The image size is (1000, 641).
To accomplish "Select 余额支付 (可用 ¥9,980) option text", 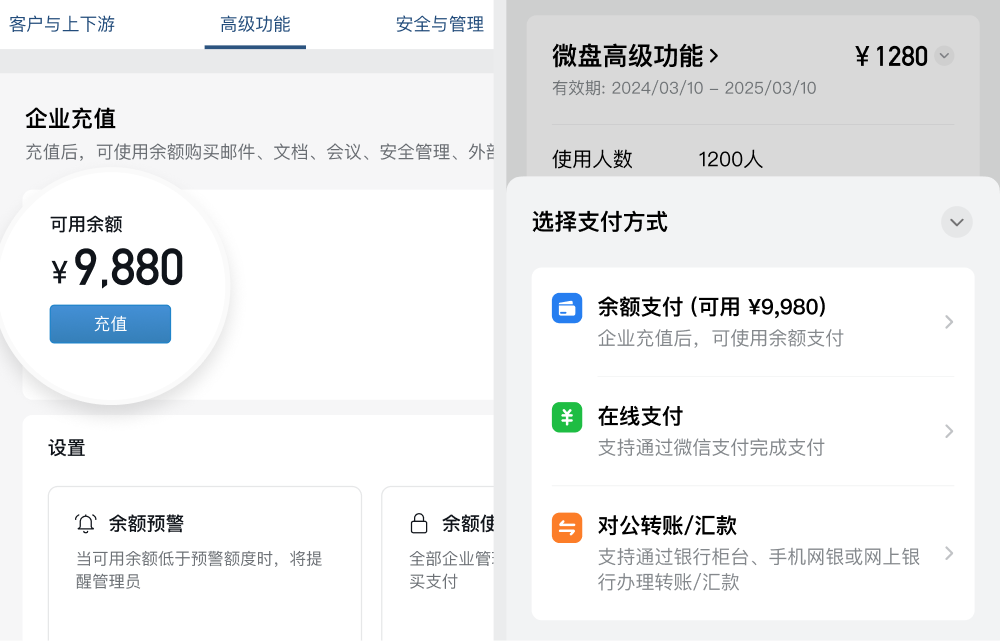I will 712,307.
